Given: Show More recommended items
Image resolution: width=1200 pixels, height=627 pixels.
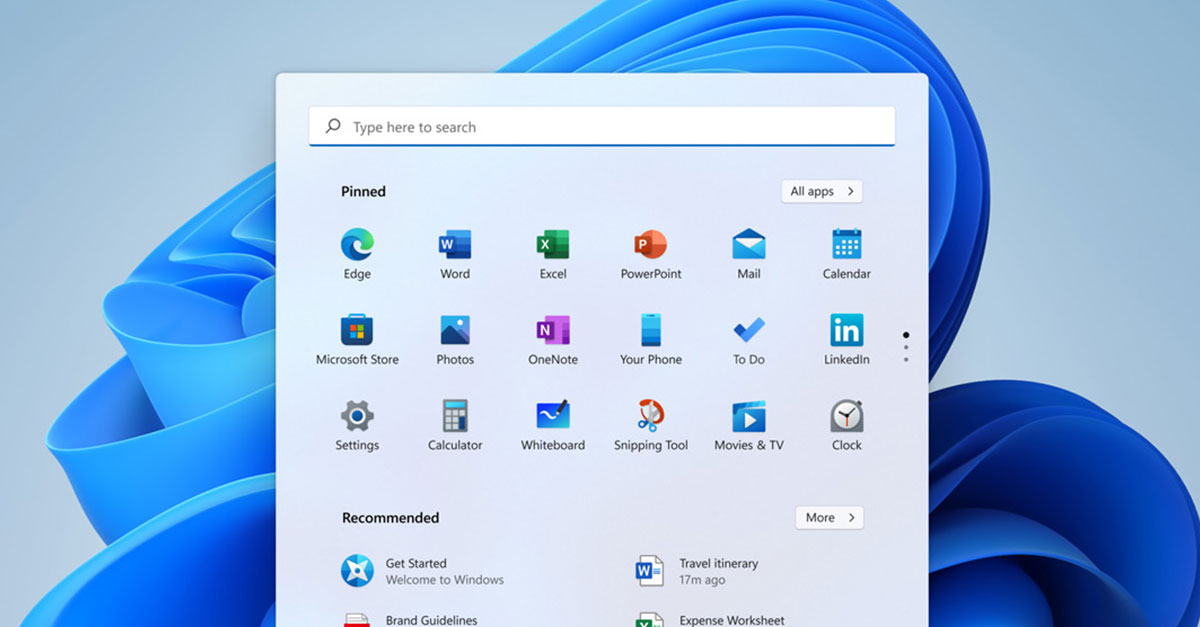Looking at the screenshot, I should coord(829,517).
